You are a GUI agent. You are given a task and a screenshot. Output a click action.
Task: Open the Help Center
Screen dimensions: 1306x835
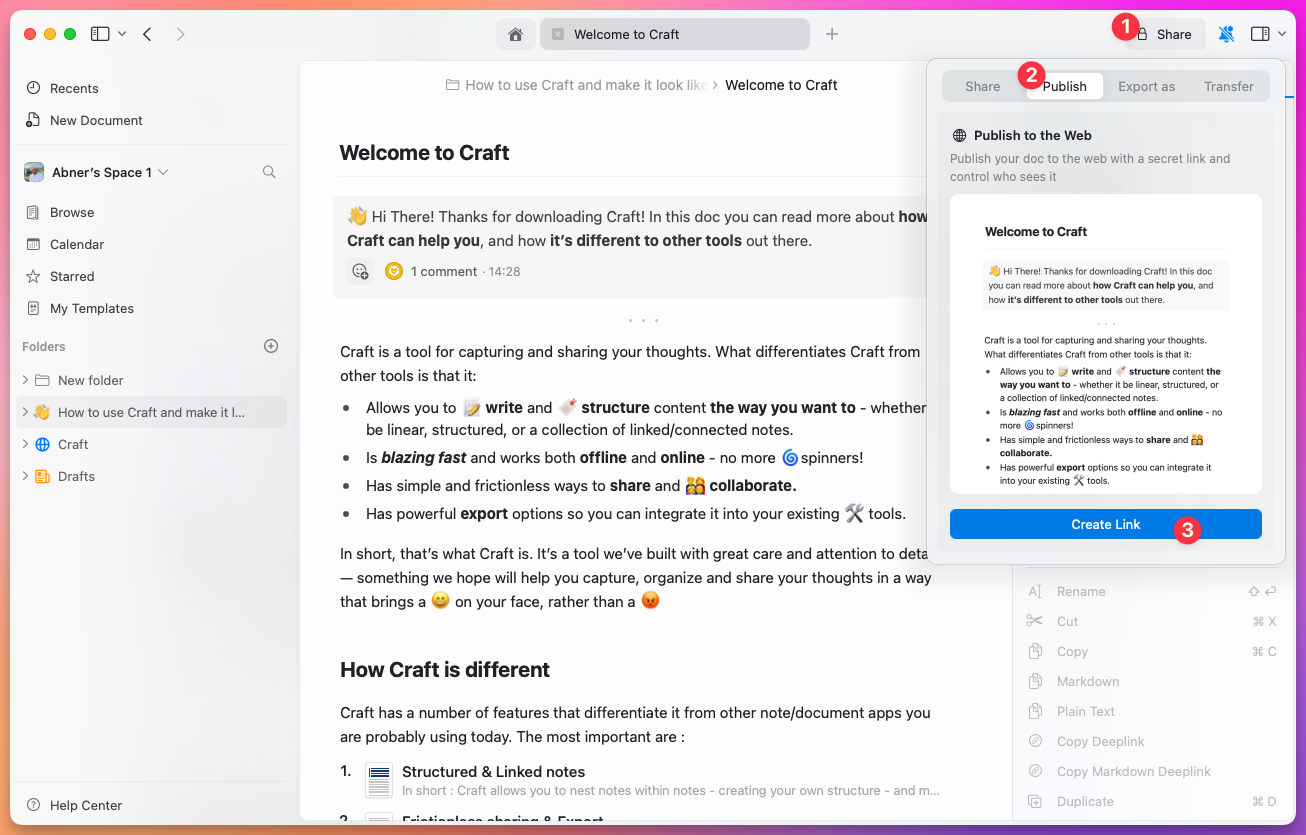pyautogui.click(x=85, y=805)
